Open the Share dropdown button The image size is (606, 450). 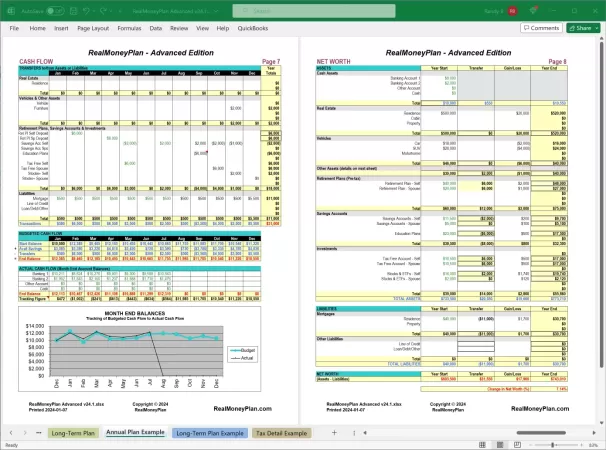tap(583, 28)
